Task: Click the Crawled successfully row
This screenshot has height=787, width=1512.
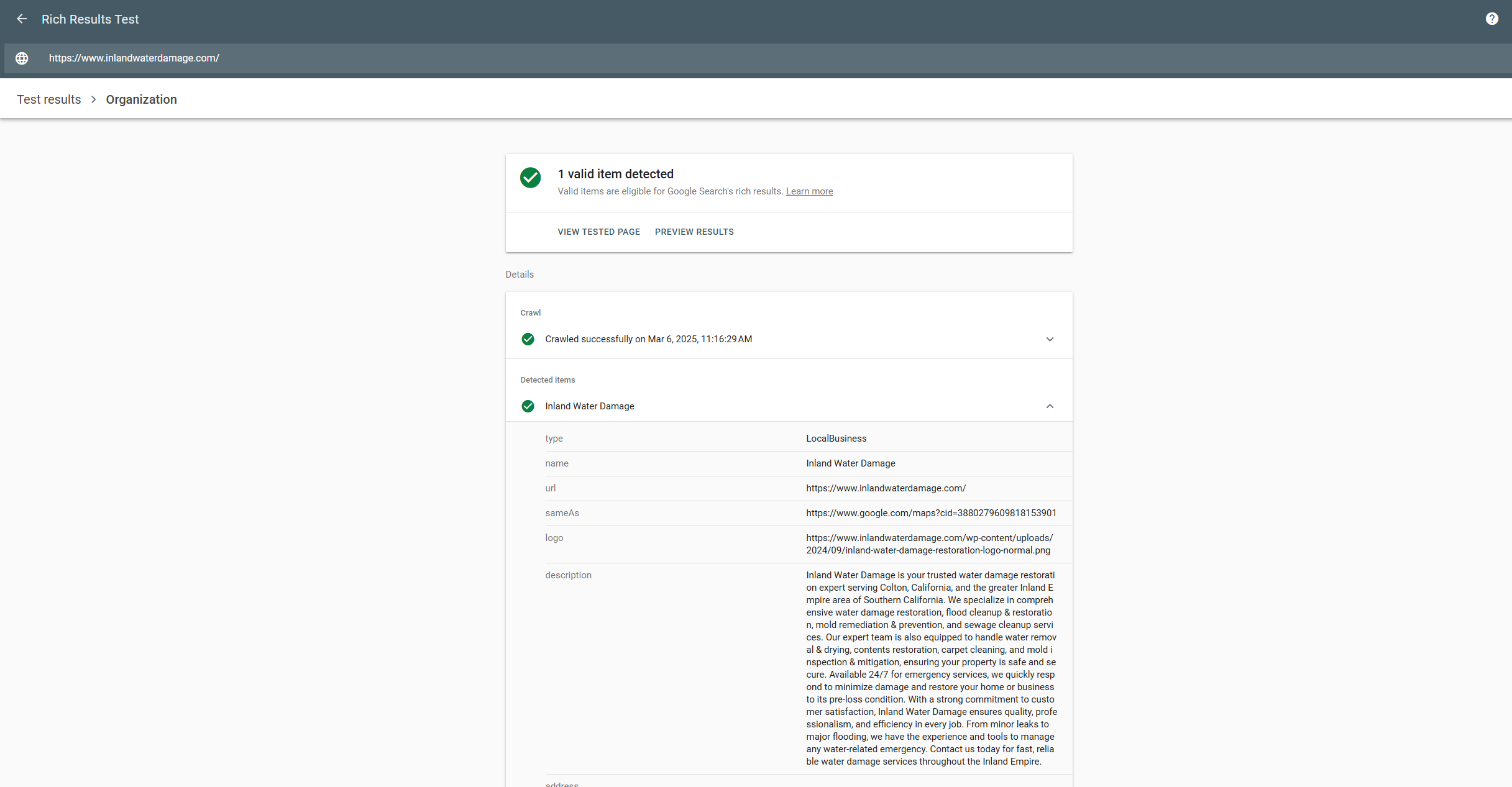Action: pyautogui.click(x=648, y=339)
